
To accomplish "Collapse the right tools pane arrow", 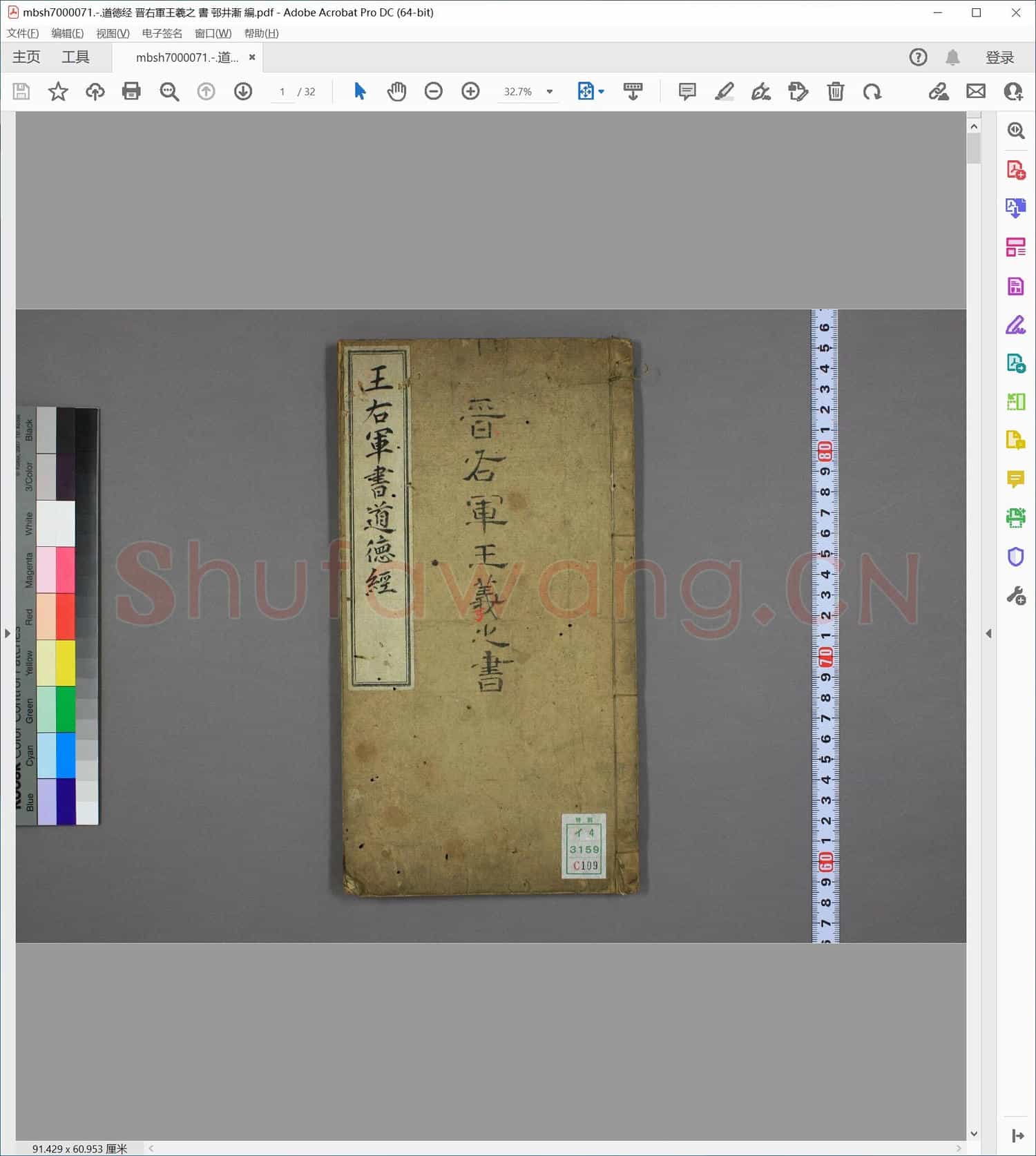I will point(989,633).
